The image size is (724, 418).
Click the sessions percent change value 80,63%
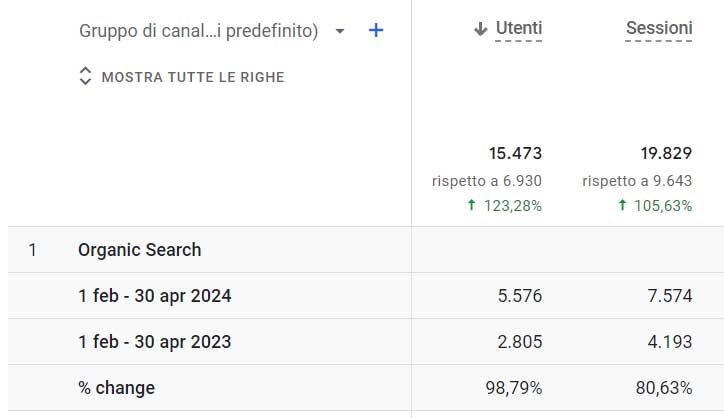pos(662,388)
